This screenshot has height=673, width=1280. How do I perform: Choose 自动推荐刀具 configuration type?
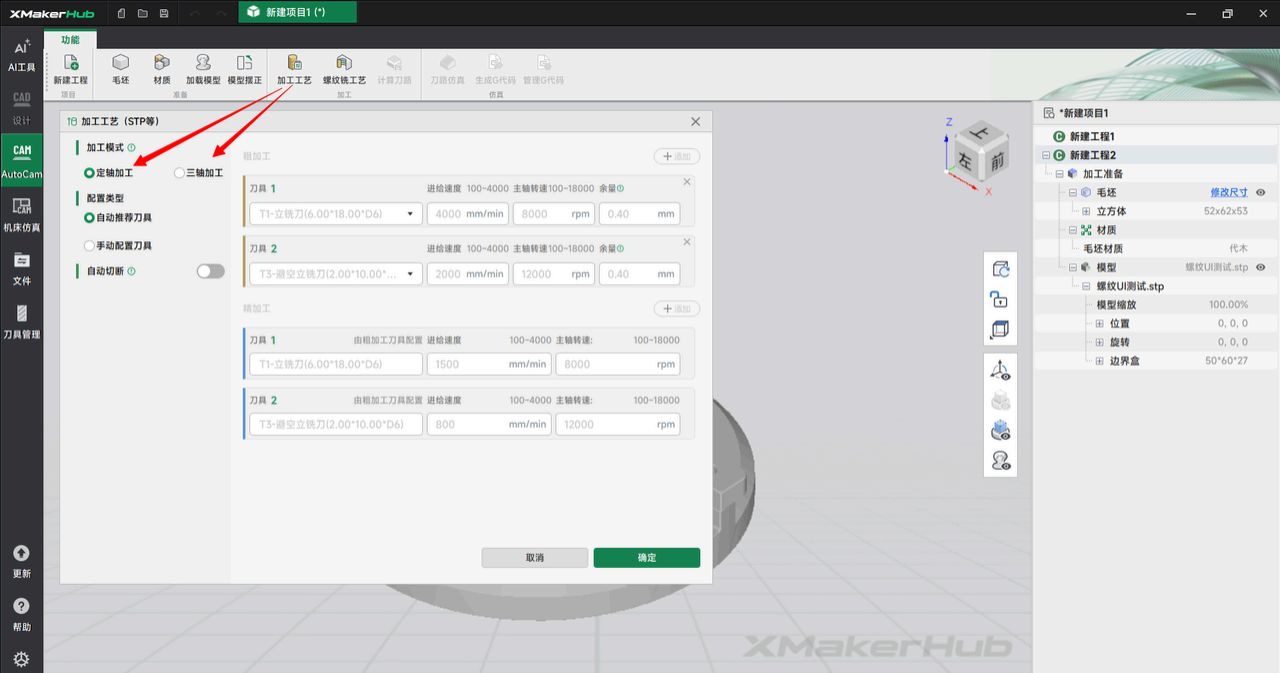(118, 217)
